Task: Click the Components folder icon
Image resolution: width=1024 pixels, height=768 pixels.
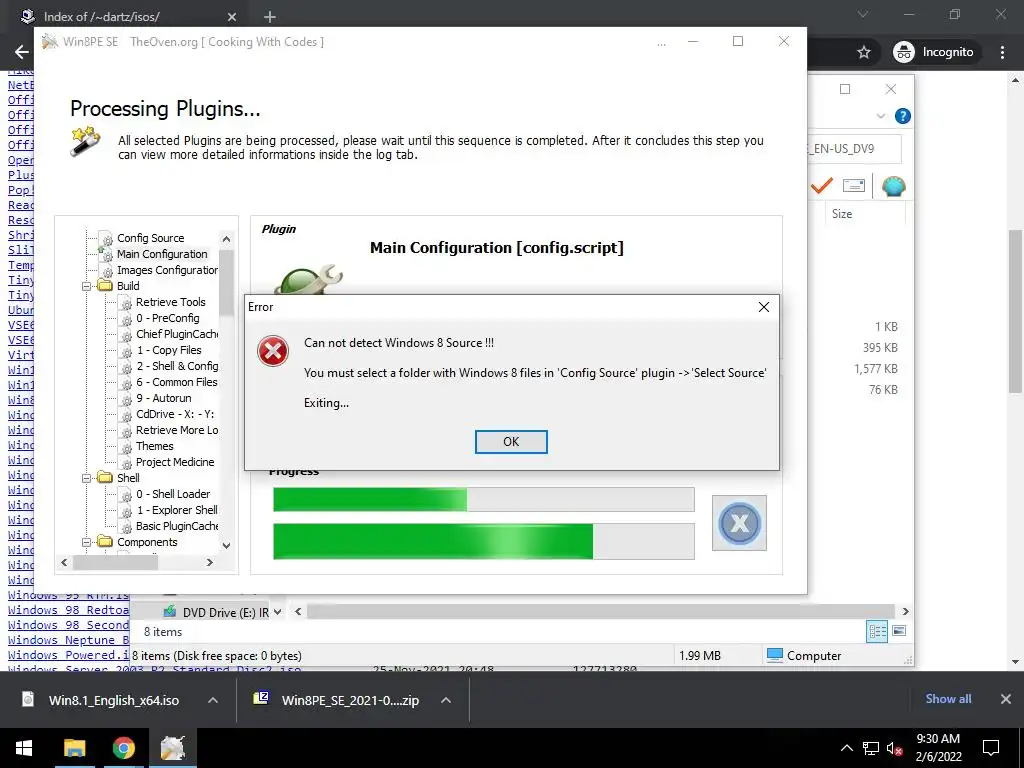Action: click(104, 541)
